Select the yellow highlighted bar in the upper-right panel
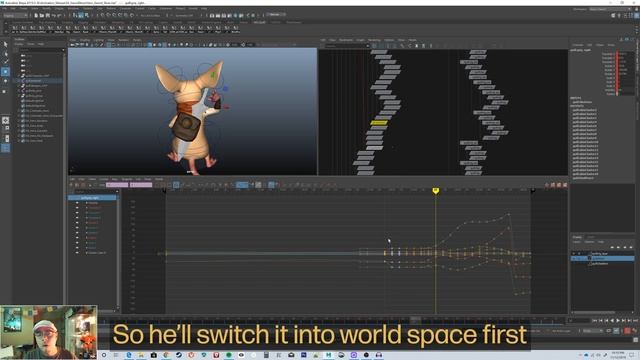Image resolution: width=640 pixels, height=360 pixels. [x=379, y=122]
